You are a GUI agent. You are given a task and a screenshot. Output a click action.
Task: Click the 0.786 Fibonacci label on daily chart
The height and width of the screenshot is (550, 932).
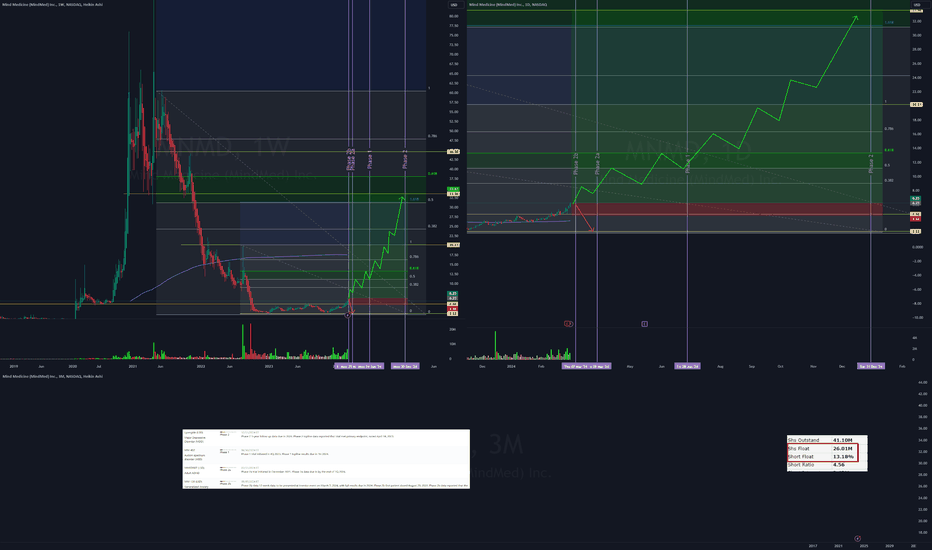(x=889, y=129)
